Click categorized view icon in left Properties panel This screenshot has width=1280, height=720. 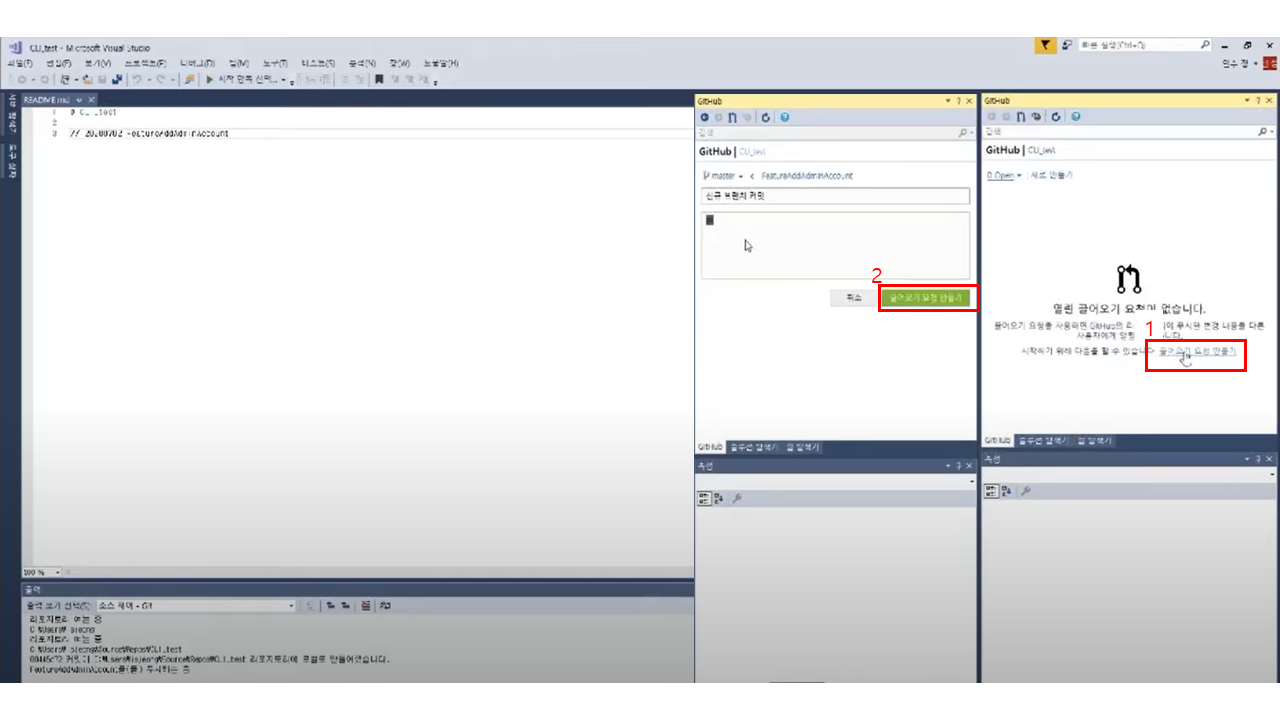click(704, 497)
